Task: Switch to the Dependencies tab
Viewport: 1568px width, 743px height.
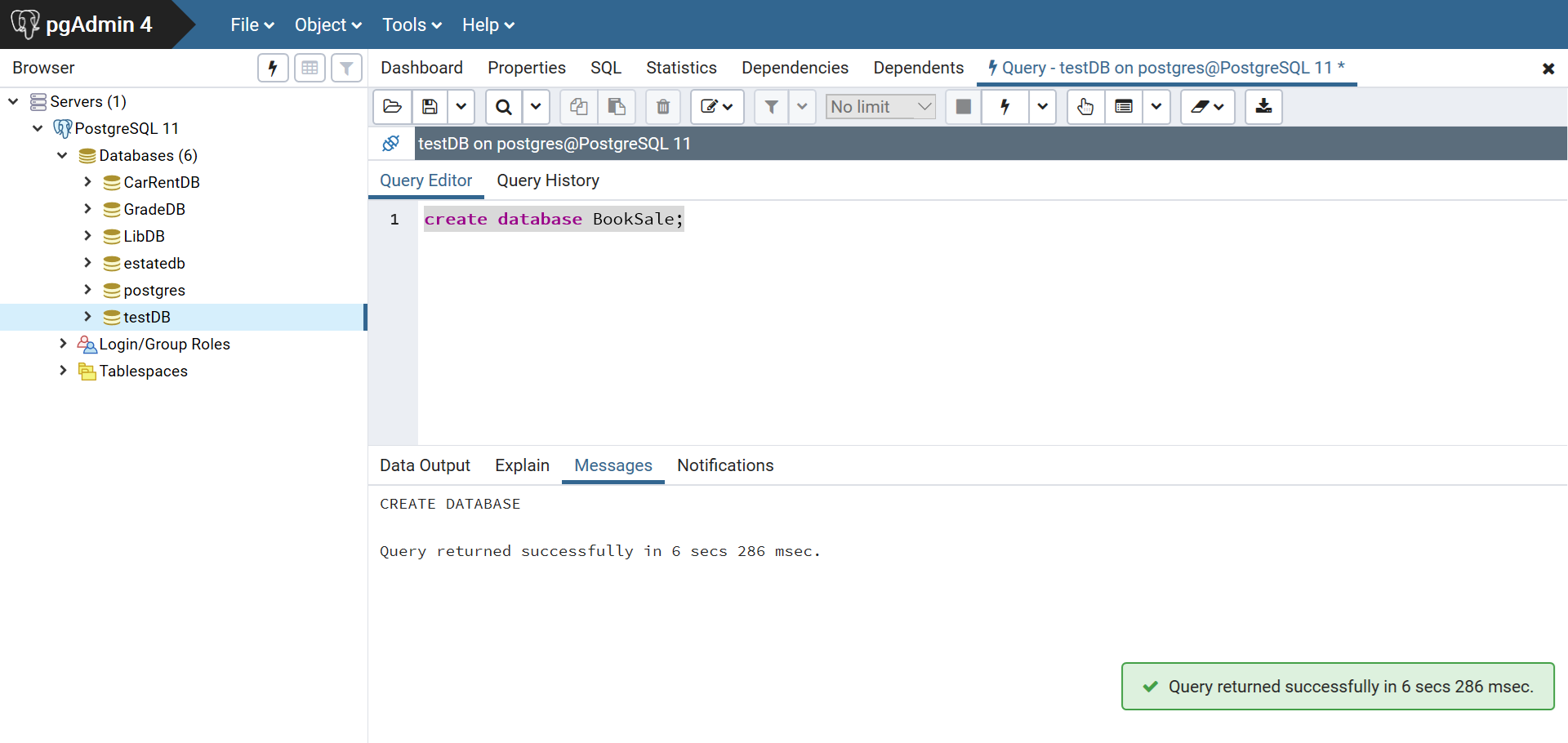Action: click(x=795, y=68)
